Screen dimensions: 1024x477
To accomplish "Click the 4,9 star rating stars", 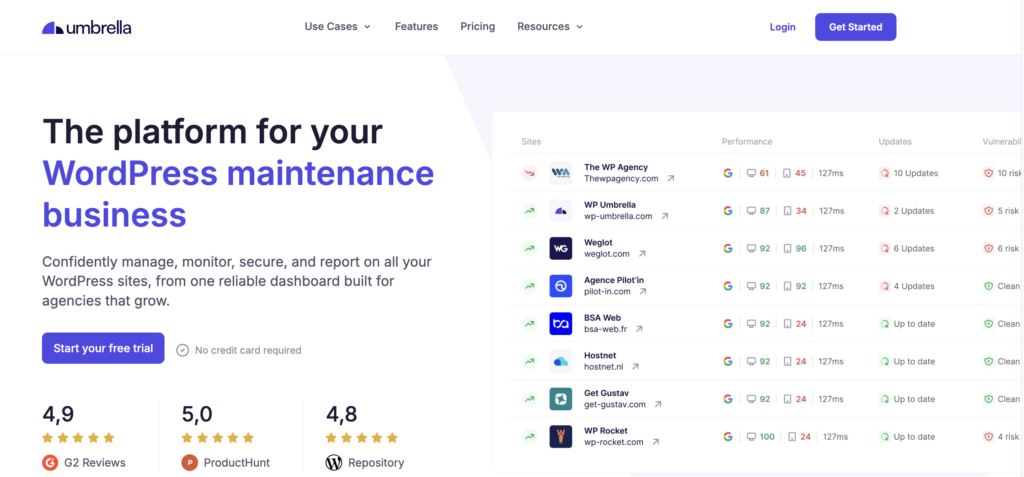I will click(x=78, y=438).
